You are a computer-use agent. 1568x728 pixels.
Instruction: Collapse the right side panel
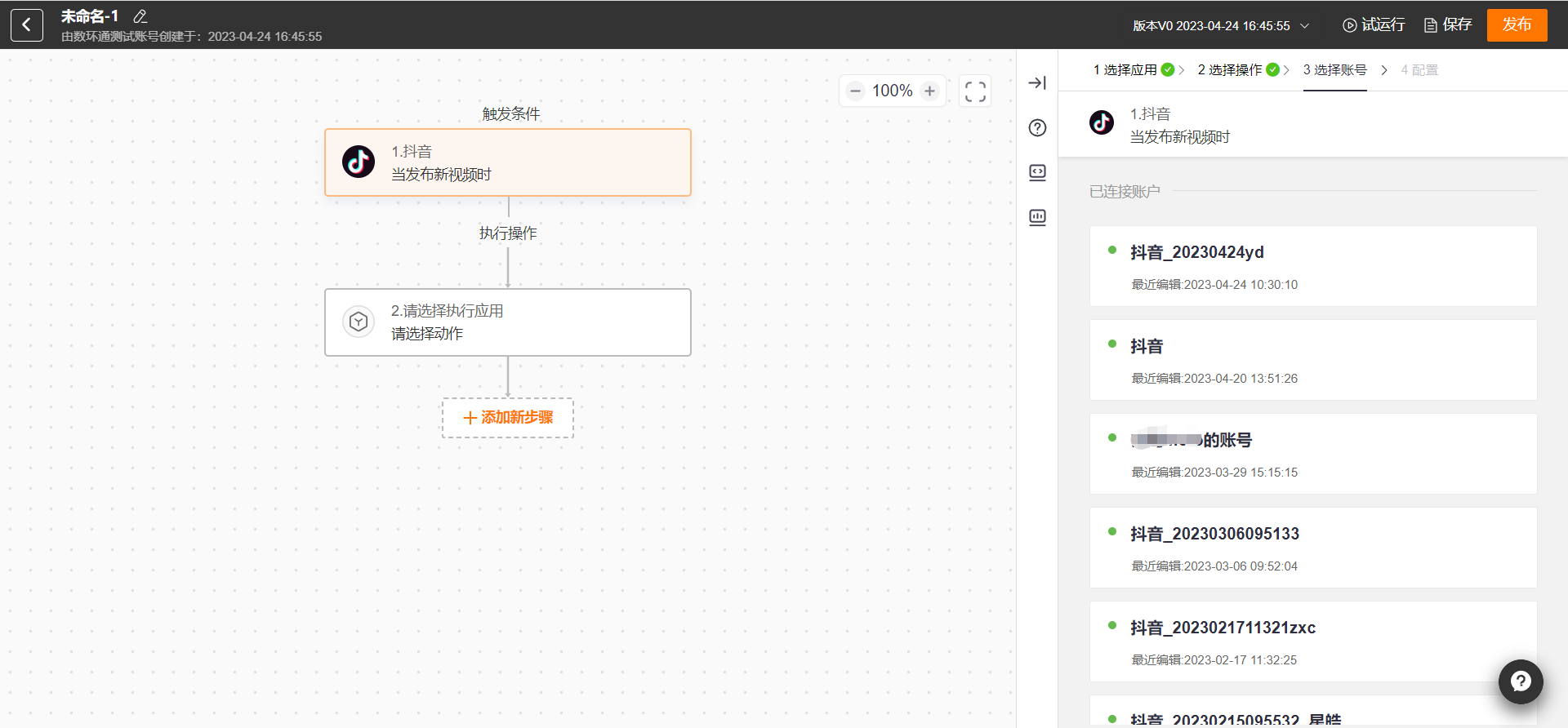click(1037, 83)
